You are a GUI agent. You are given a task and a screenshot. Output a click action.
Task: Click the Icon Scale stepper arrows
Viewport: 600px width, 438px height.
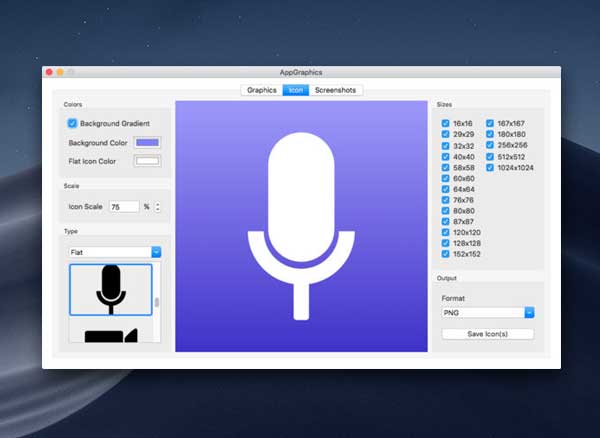(157, 207)
